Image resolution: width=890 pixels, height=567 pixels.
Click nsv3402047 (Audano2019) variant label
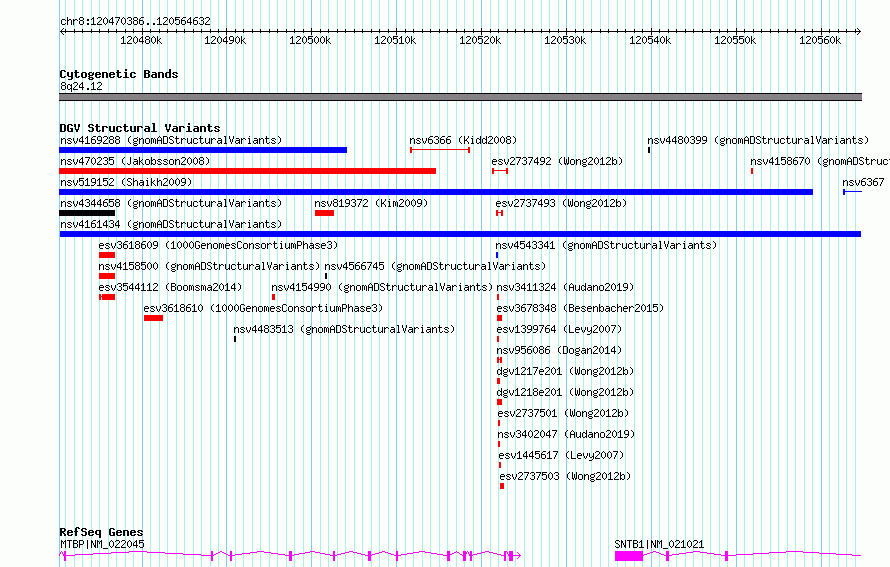[566, 434]
